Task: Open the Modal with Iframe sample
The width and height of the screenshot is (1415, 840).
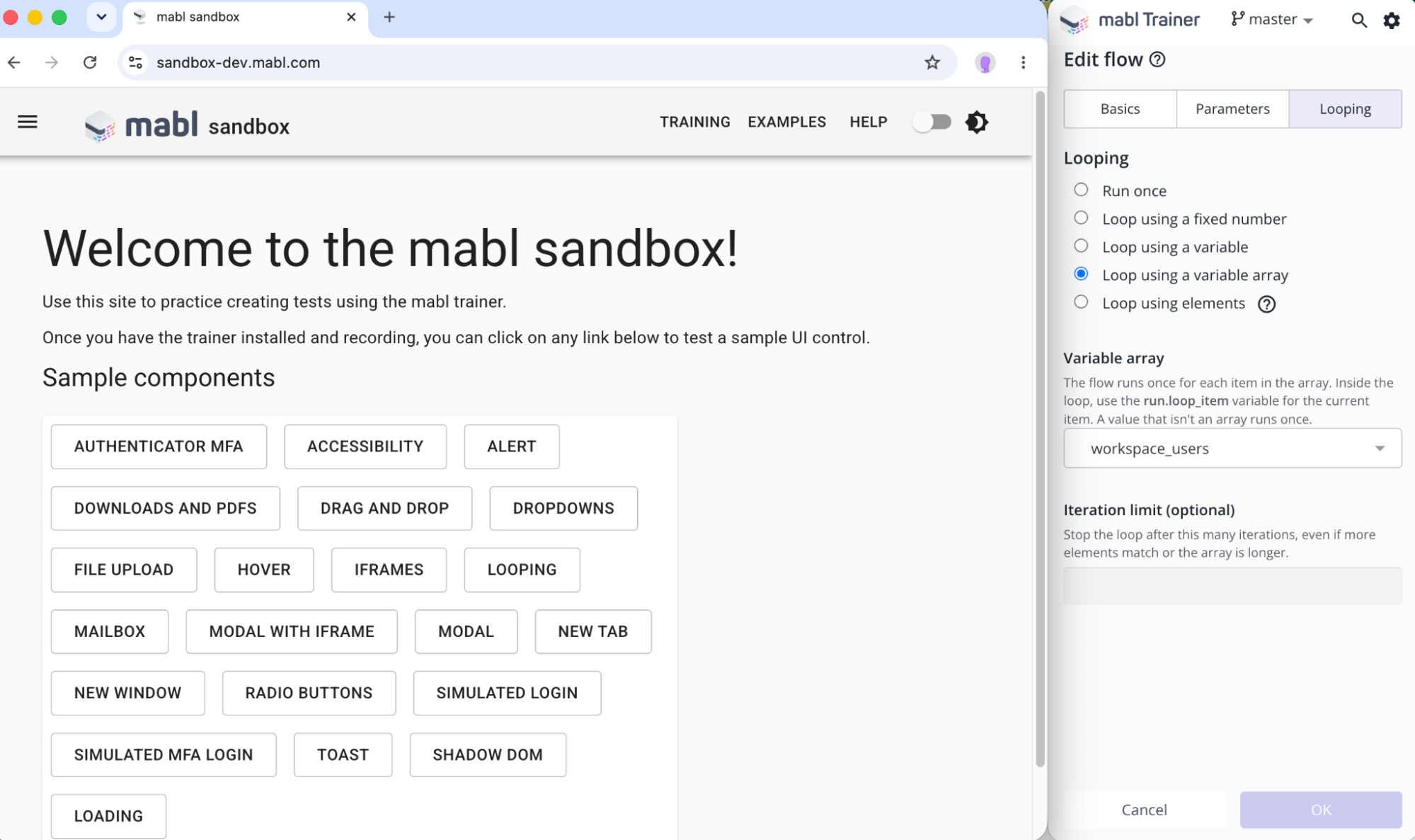Action: [x=292, y=631]
